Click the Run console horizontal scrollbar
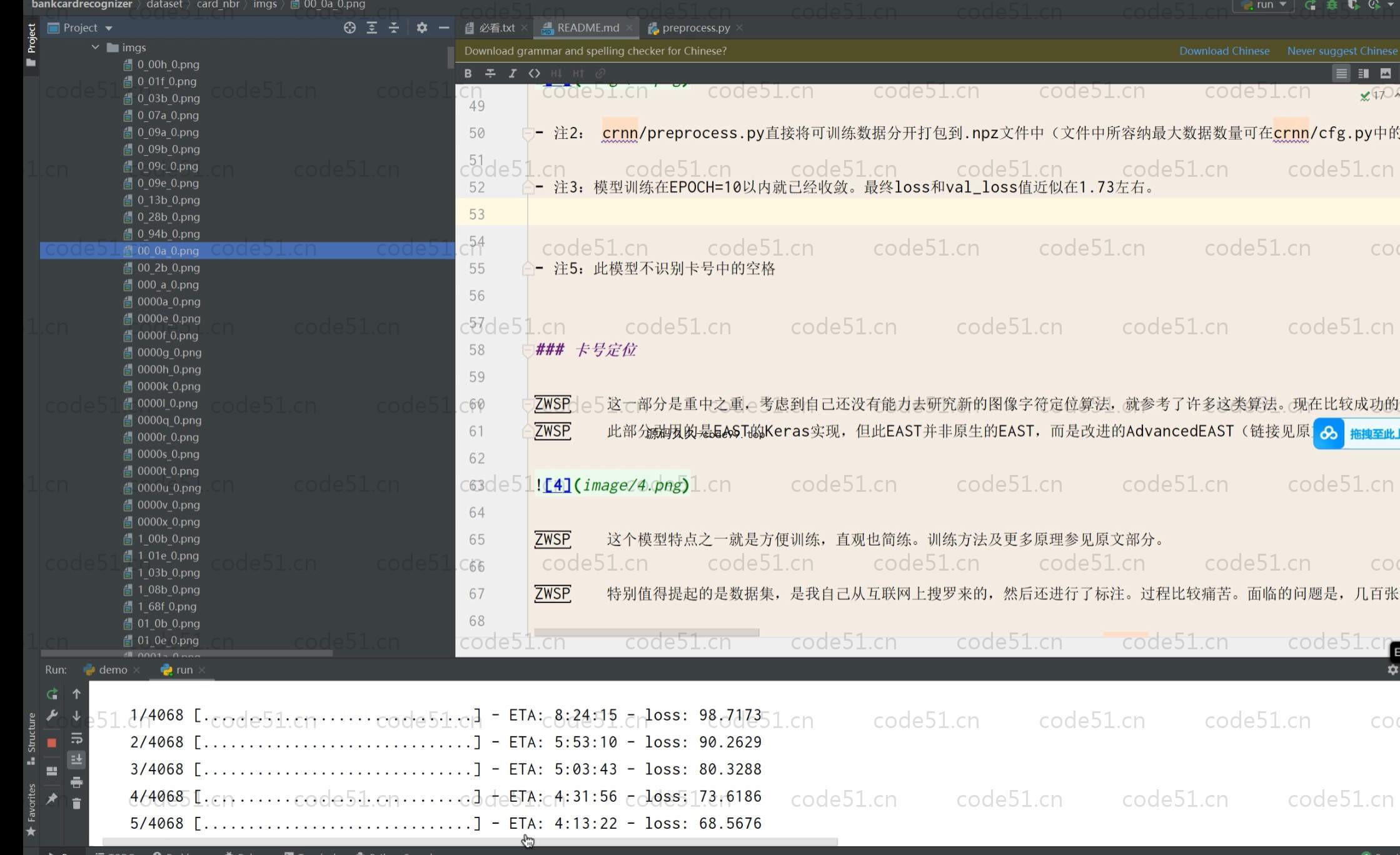1400x855 pixels. pyautogui.click(x=469, y=841)
